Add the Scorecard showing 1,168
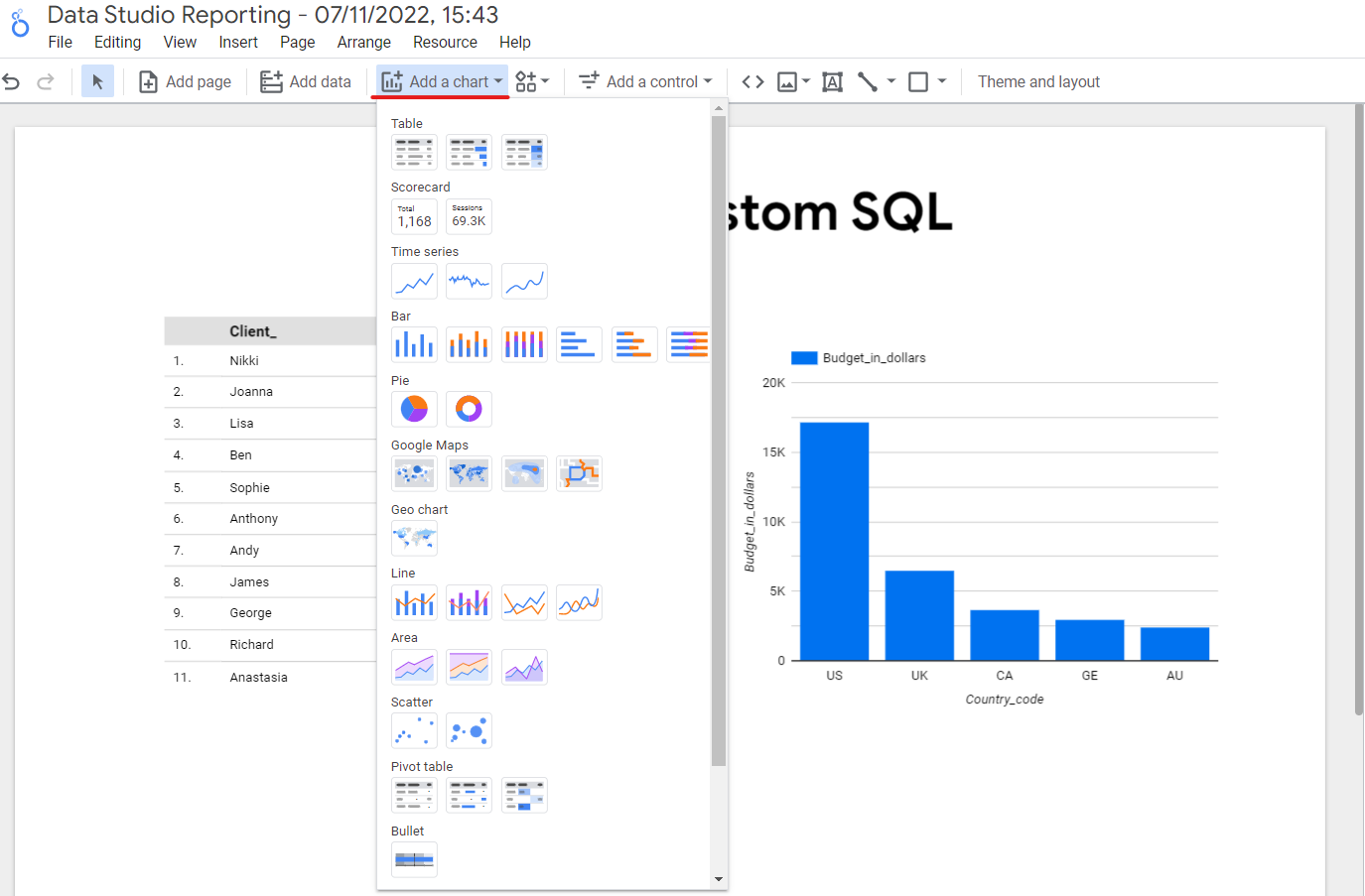The image size is (1365, 896). click(414, 216)
